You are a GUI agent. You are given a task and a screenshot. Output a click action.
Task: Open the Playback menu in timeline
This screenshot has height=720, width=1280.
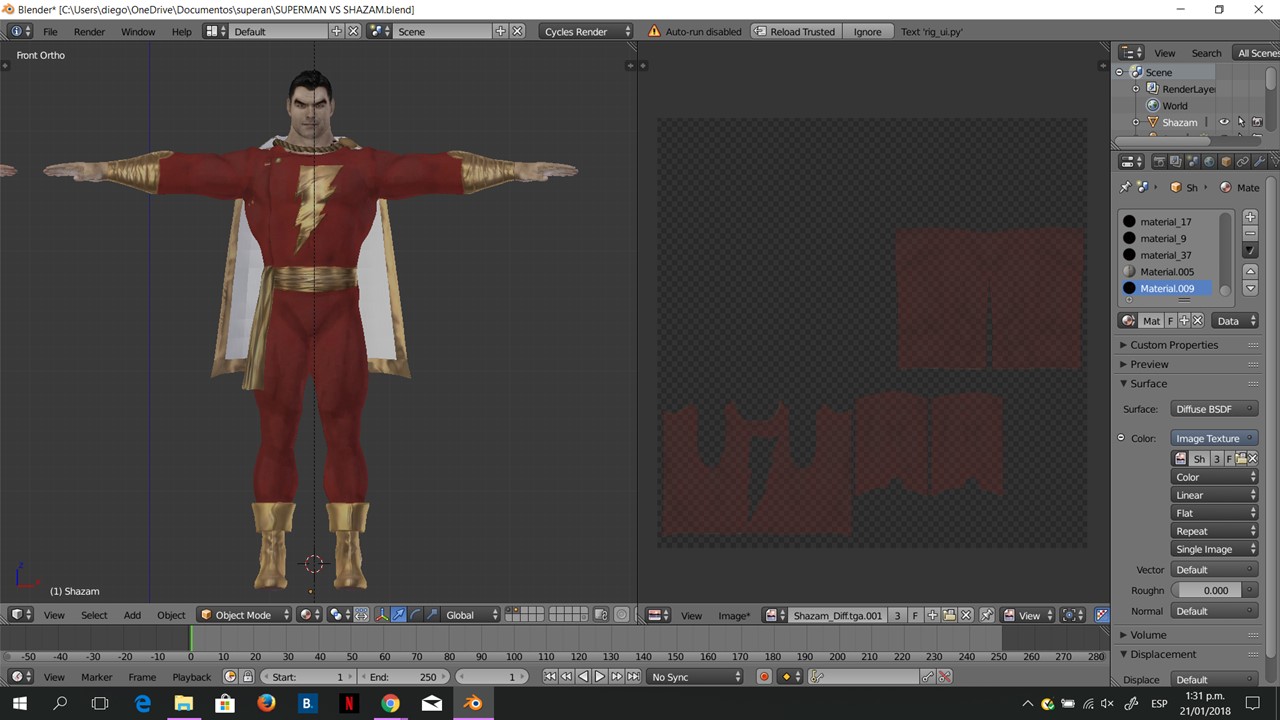(191, 677)
